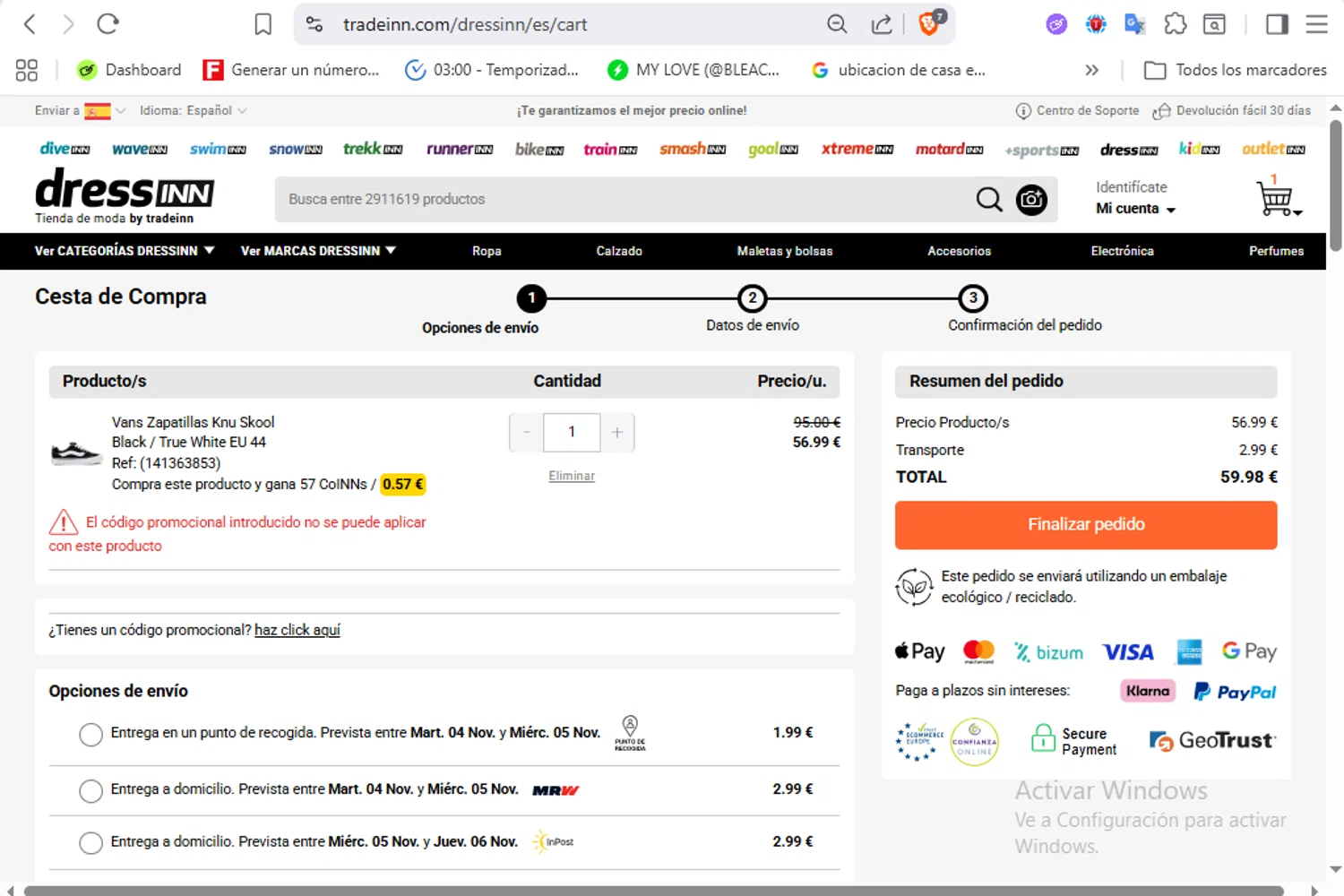Select pickup point delivery radio 1.99 €
This screenshot has height=896, width=1344.
pyautogui.click(x=90, y=735)
